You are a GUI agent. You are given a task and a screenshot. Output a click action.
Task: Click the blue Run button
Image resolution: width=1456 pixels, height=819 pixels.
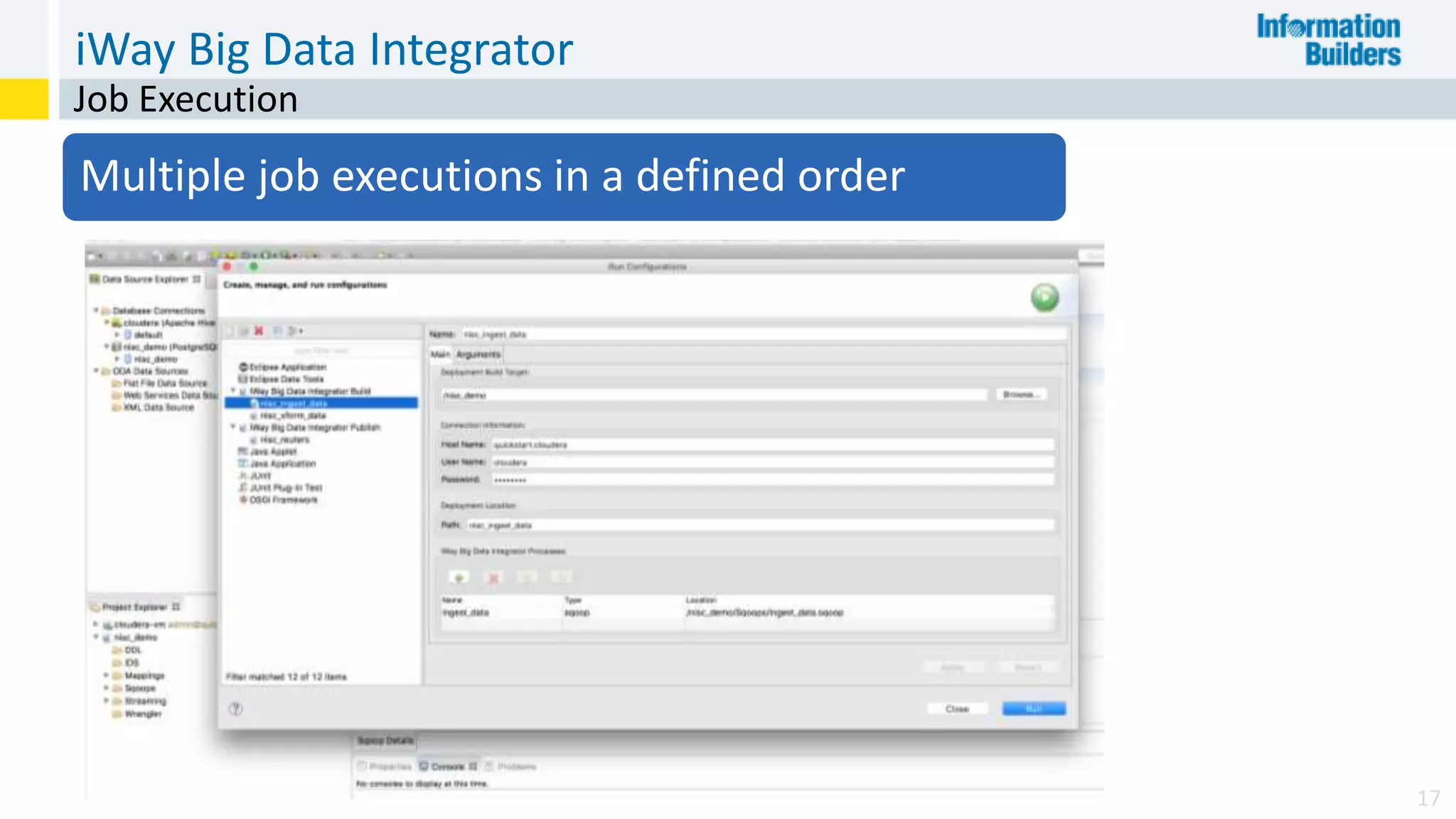pos(1034,709)
